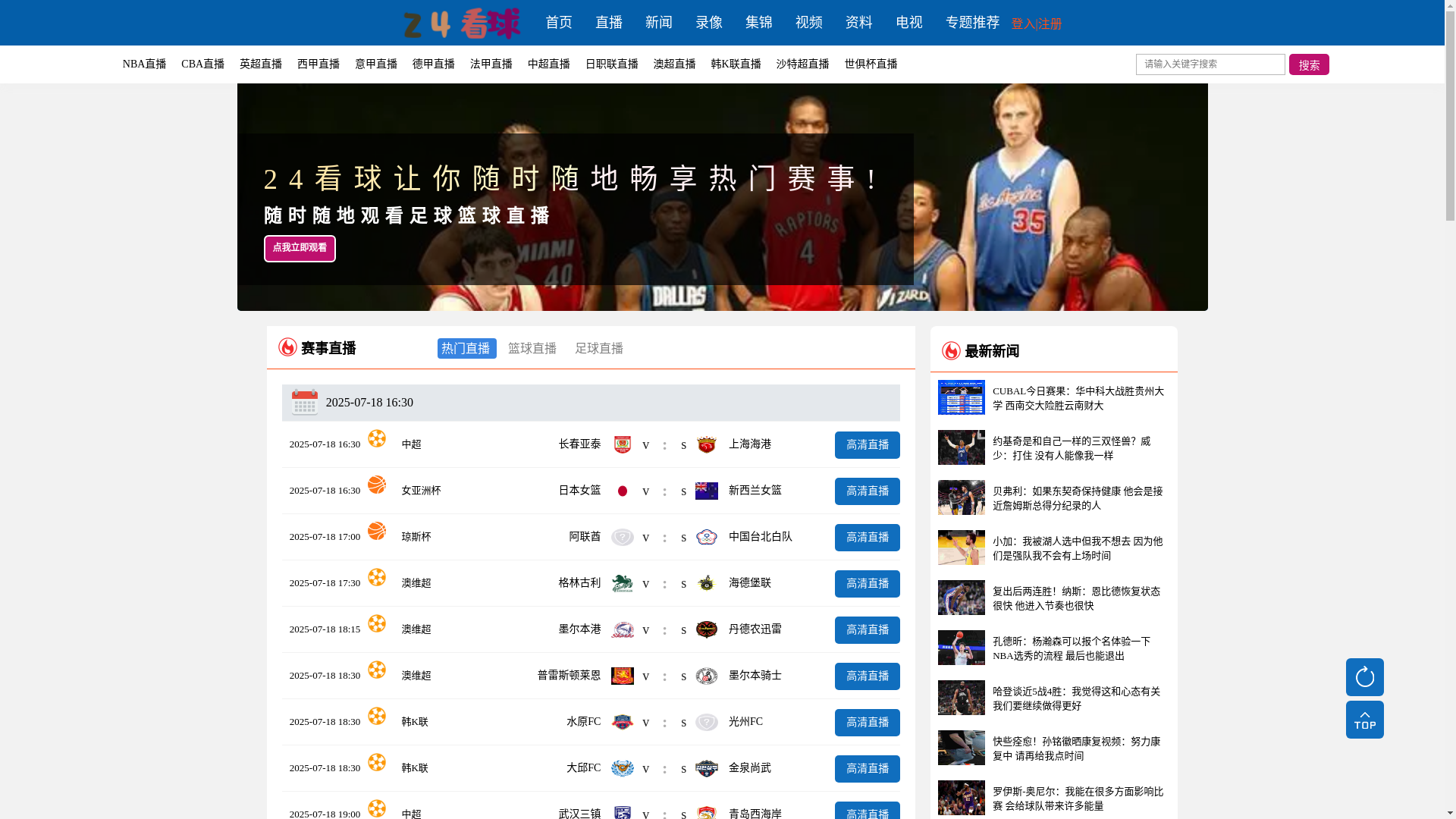Click the refresh circular arrow button
1456x819 pixels.
1364,677
